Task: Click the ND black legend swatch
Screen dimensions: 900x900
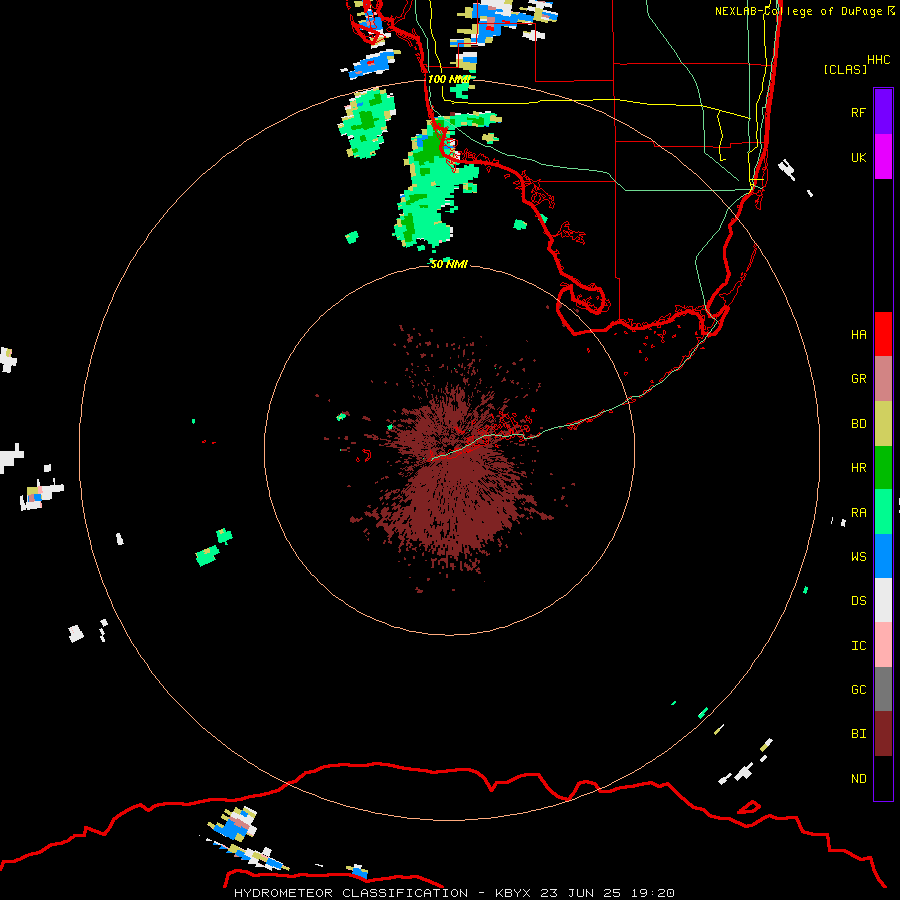Action: click(x=883, y=778)
